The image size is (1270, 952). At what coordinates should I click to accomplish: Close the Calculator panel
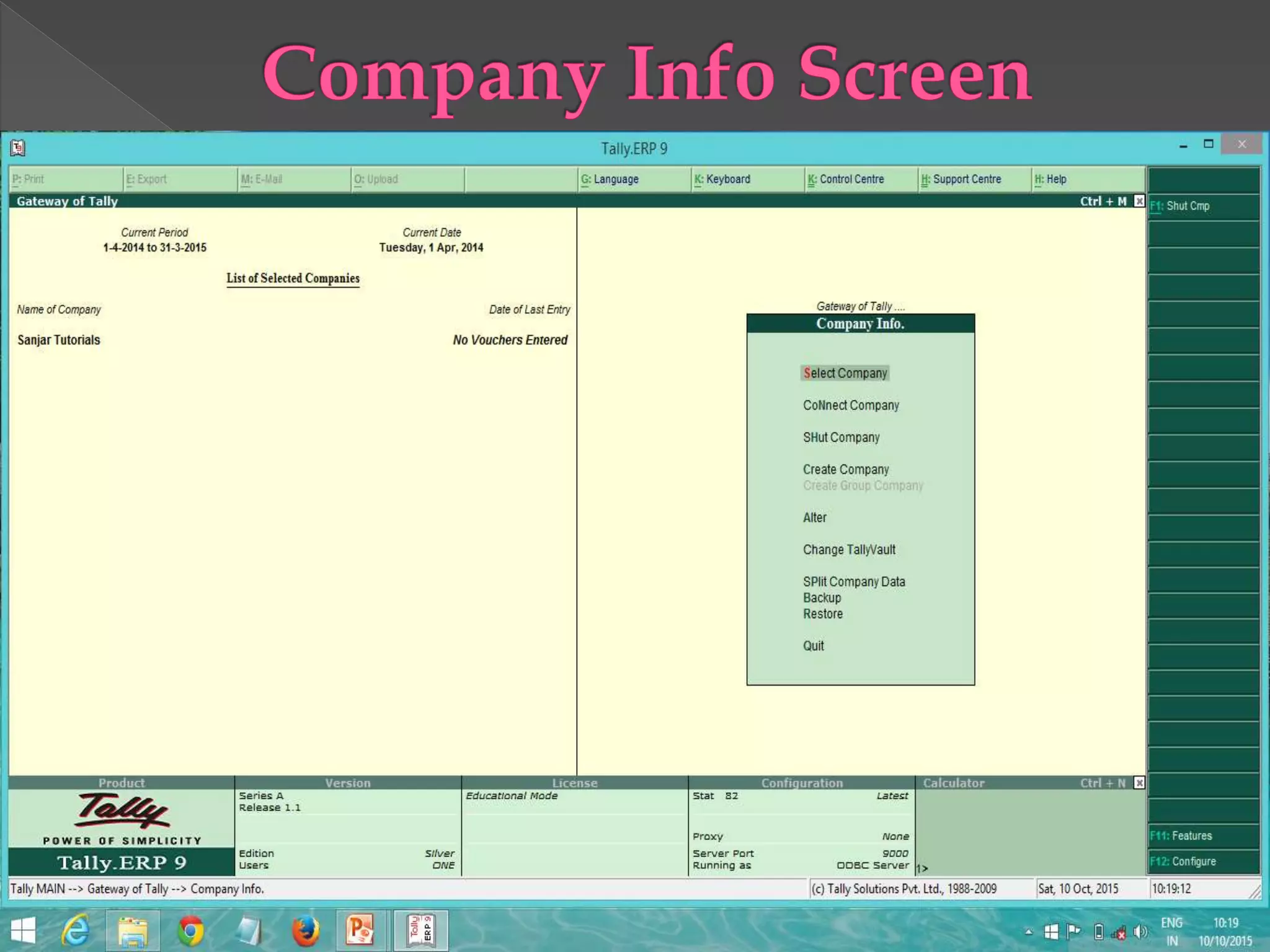(1139, 783)
